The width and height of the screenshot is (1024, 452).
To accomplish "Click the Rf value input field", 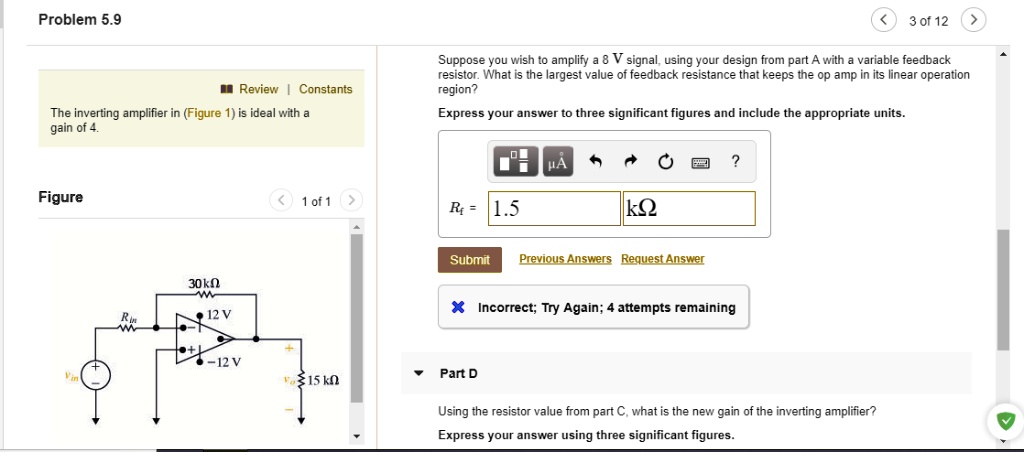I will (554, 208).
